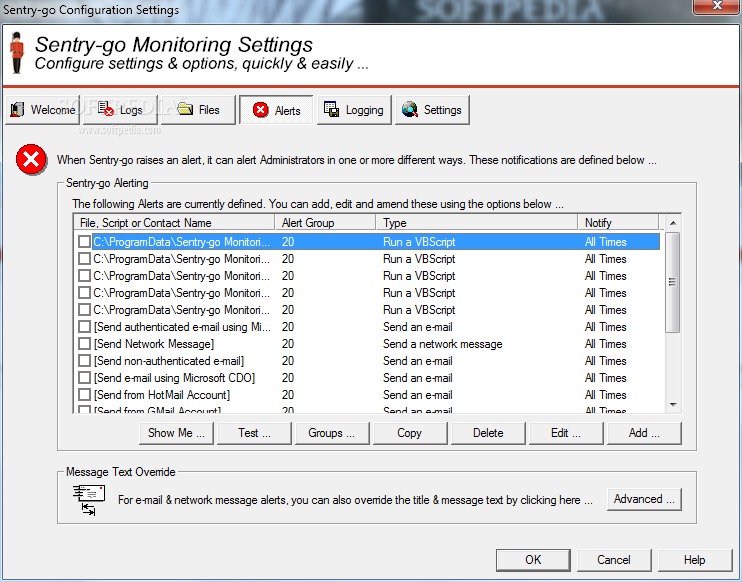This screenshot has width=742, height=582.
Task: Select the '[Send Network Message]' row text
Action: pos(154,344)
